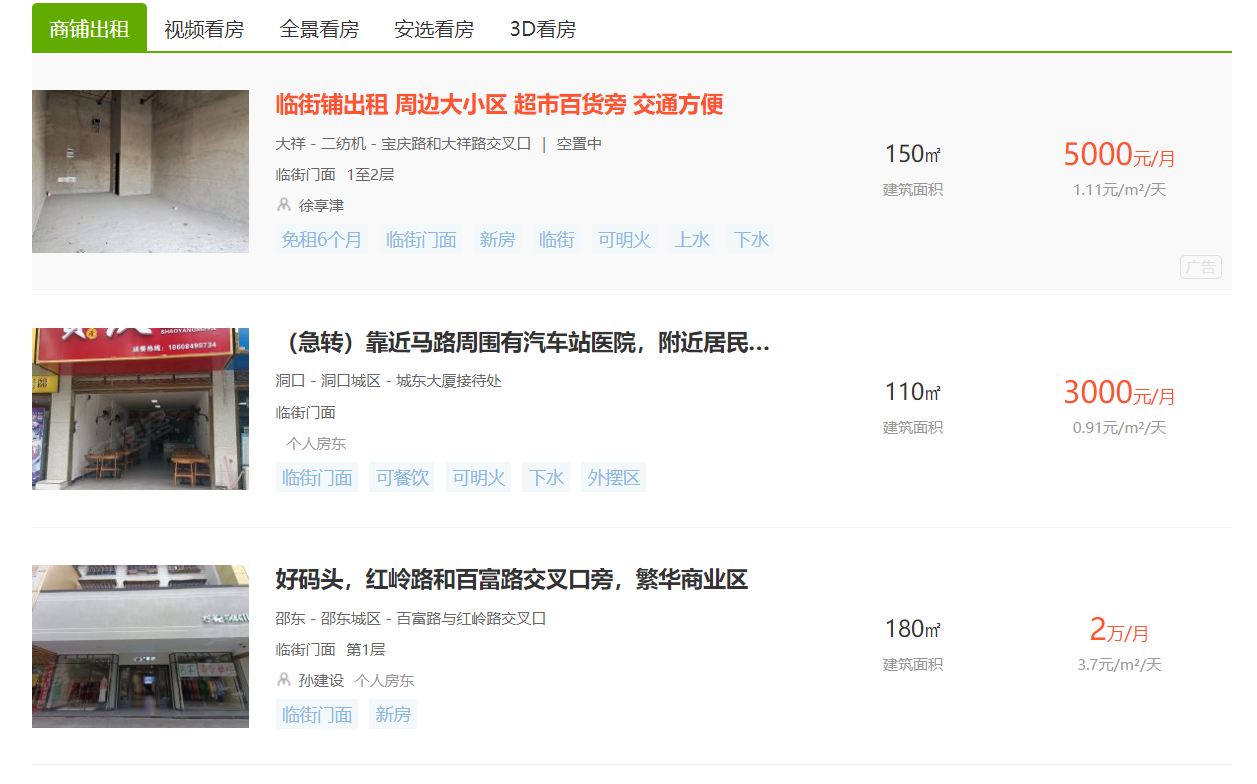Click the 上水 tag
The image size is (1257, 784).
(x=692, y=240)
